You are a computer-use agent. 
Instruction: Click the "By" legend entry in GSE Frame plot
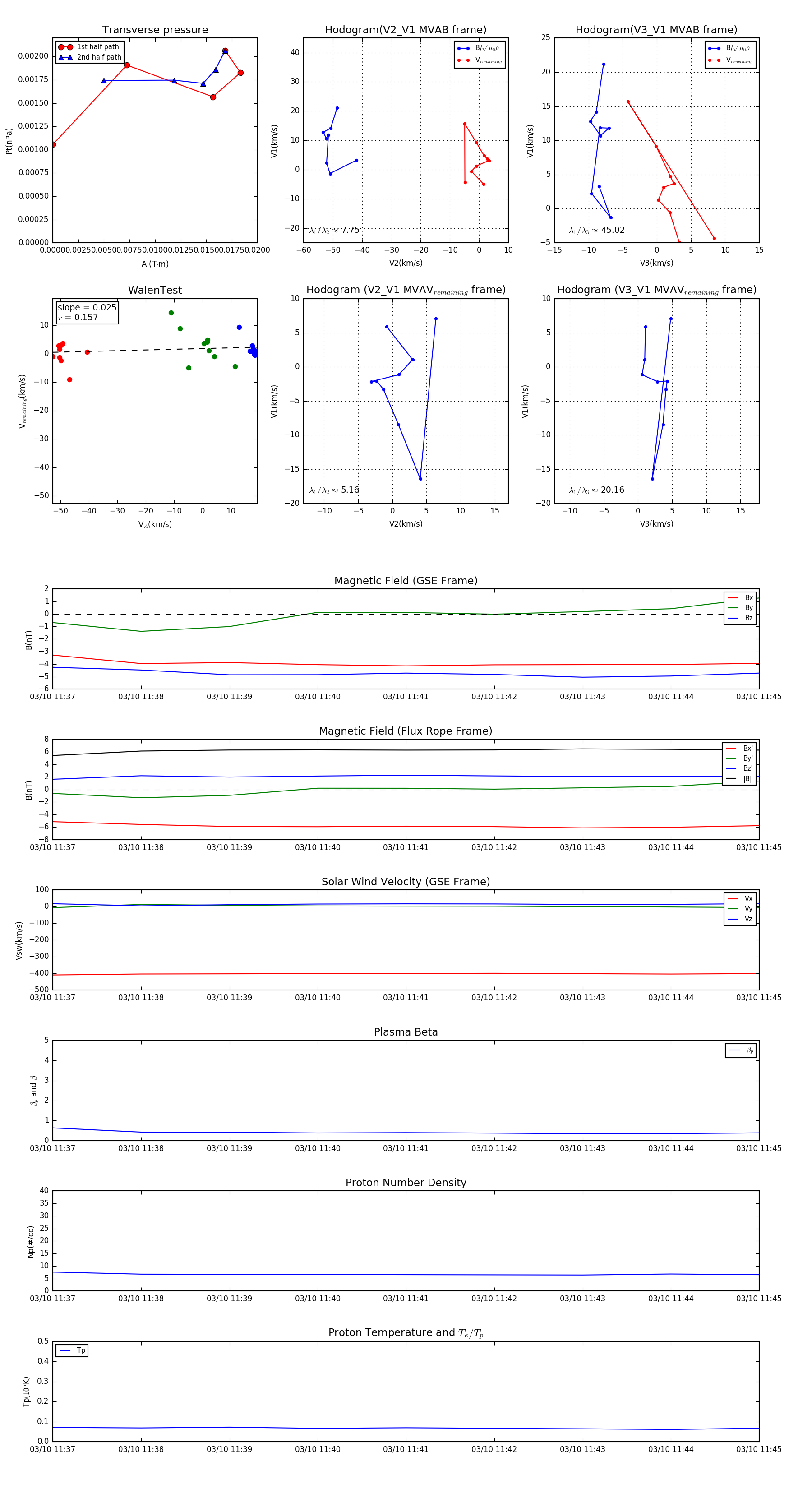point(740,607)
